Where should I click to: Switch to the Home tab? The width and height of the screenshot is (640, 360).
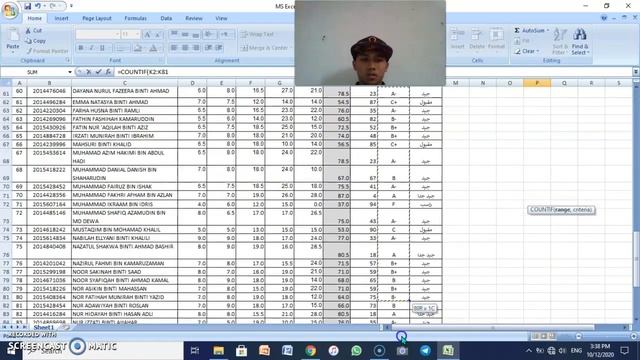[x=34, y=18]
